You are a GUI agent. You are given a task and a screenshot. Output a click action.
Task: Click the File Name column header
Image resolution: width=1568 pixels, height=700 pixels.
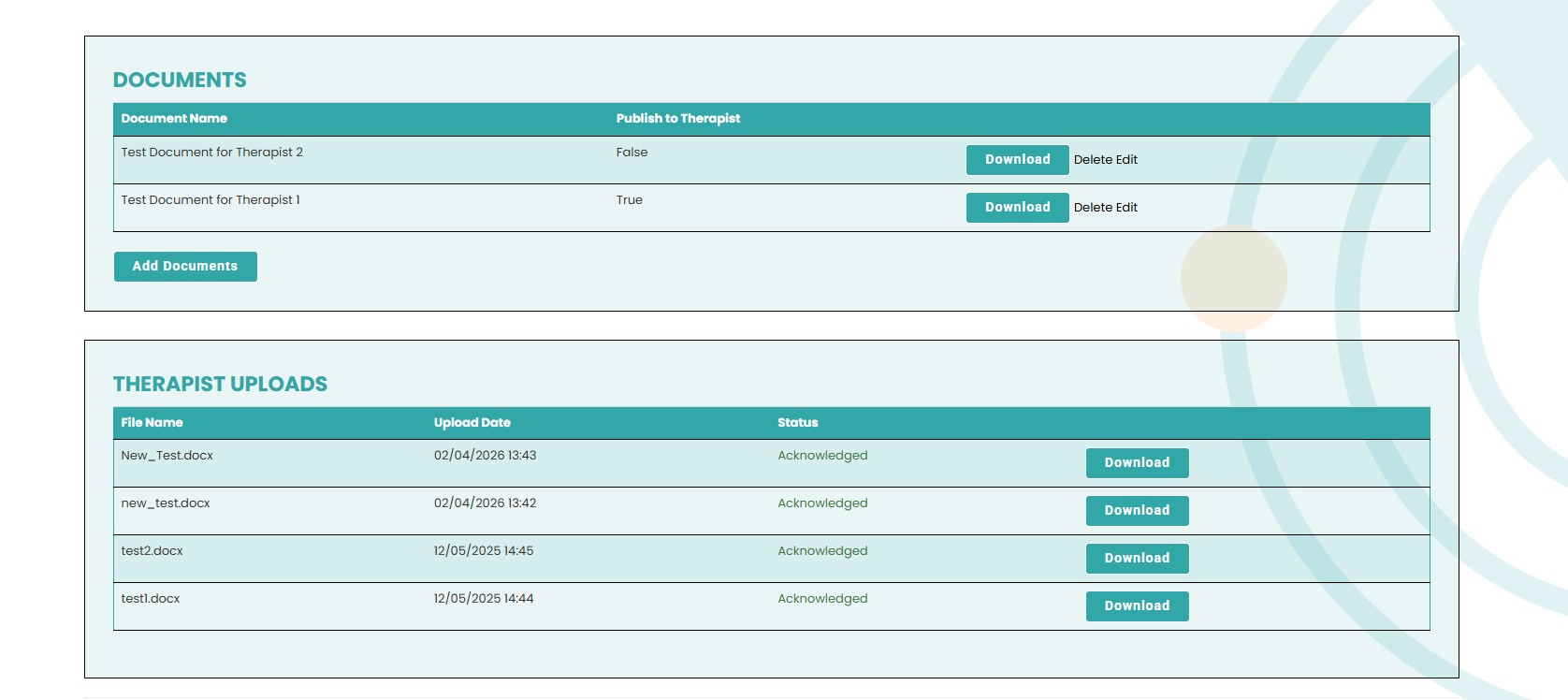(152, 423)
